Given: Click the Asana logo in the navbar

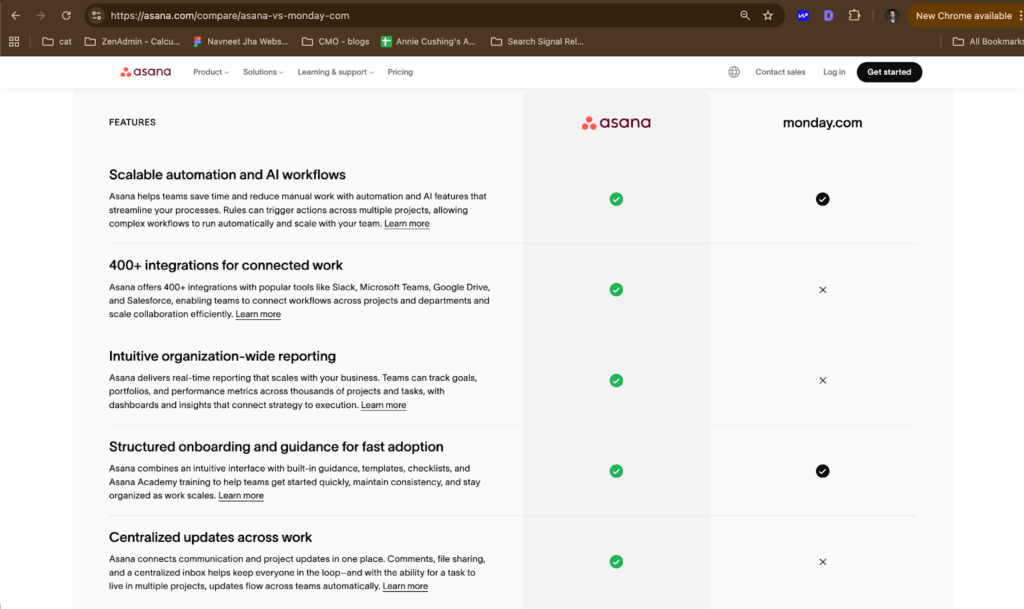Looking at the screenshot, I should coord(146,72).
